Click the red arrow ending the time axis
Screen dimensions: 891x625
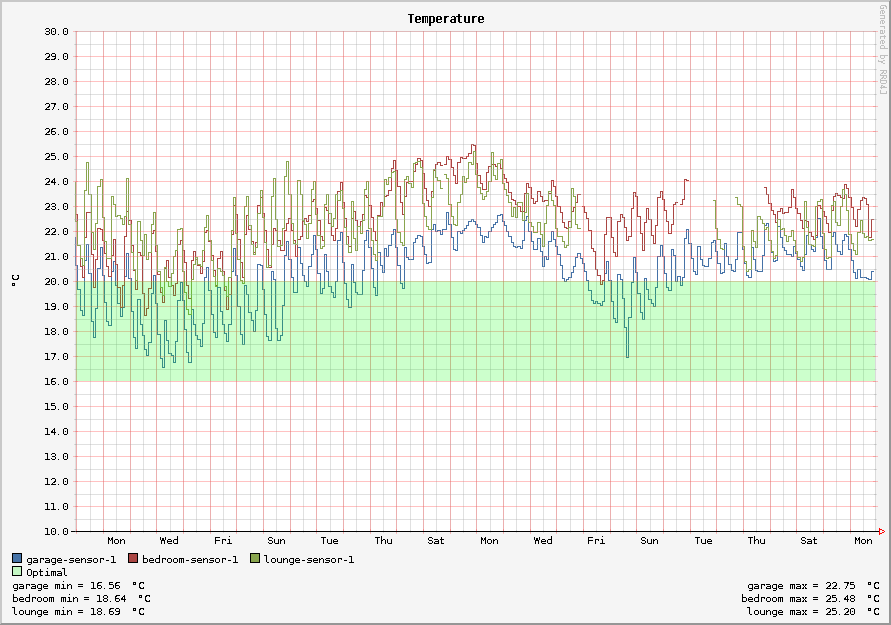[881, 531]
